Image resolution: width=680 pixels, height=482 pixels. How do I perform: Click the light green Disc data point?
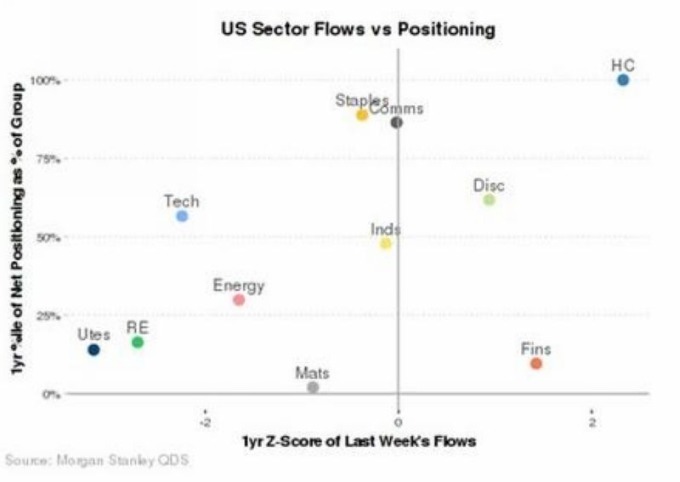click(x=489, y=200)
